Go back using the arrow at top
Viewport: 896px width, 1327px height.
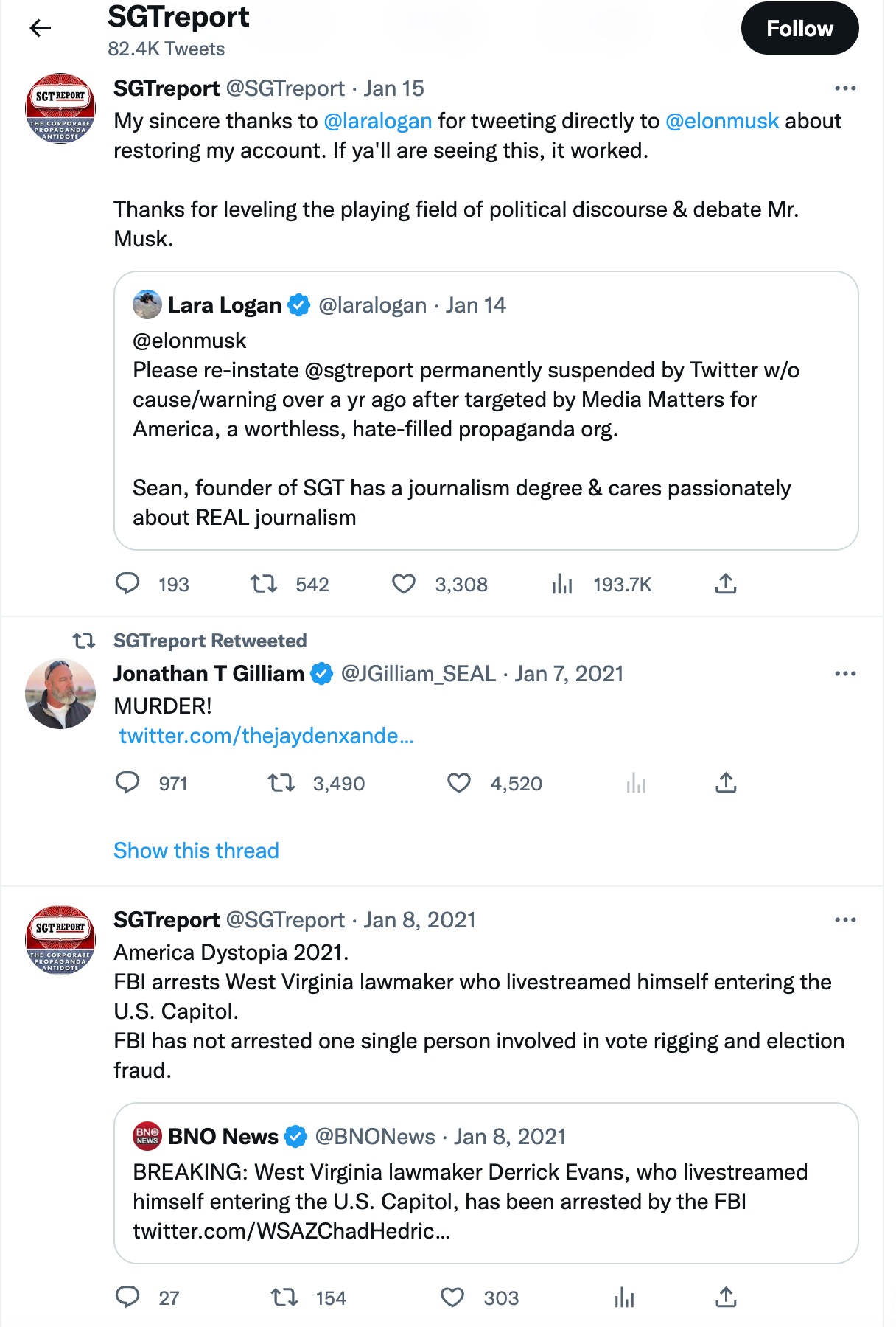(x=41, y=28)
